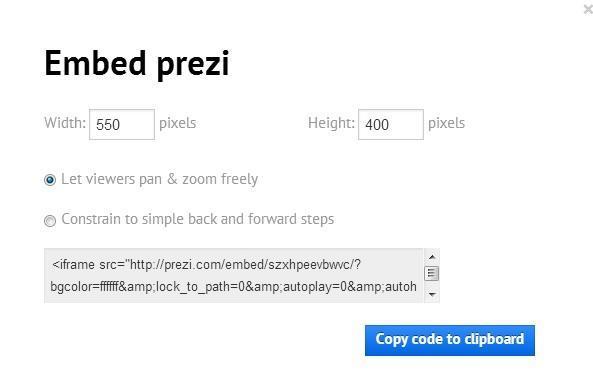Click the bgcolor line of the embed code
The width and height of the screenshot is (593, 374).
coord(233,287)
